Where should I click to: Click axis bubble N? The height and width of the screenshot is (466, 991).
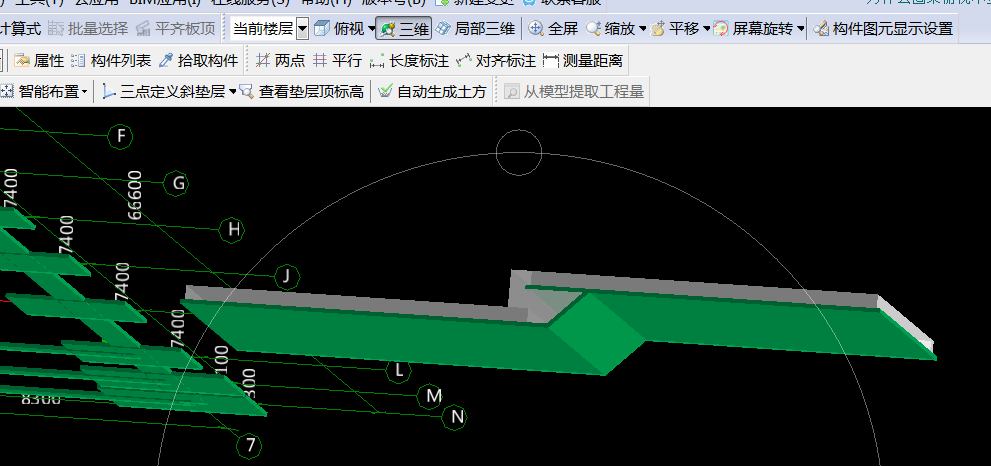pyautogui.click(x=455, y=417)
